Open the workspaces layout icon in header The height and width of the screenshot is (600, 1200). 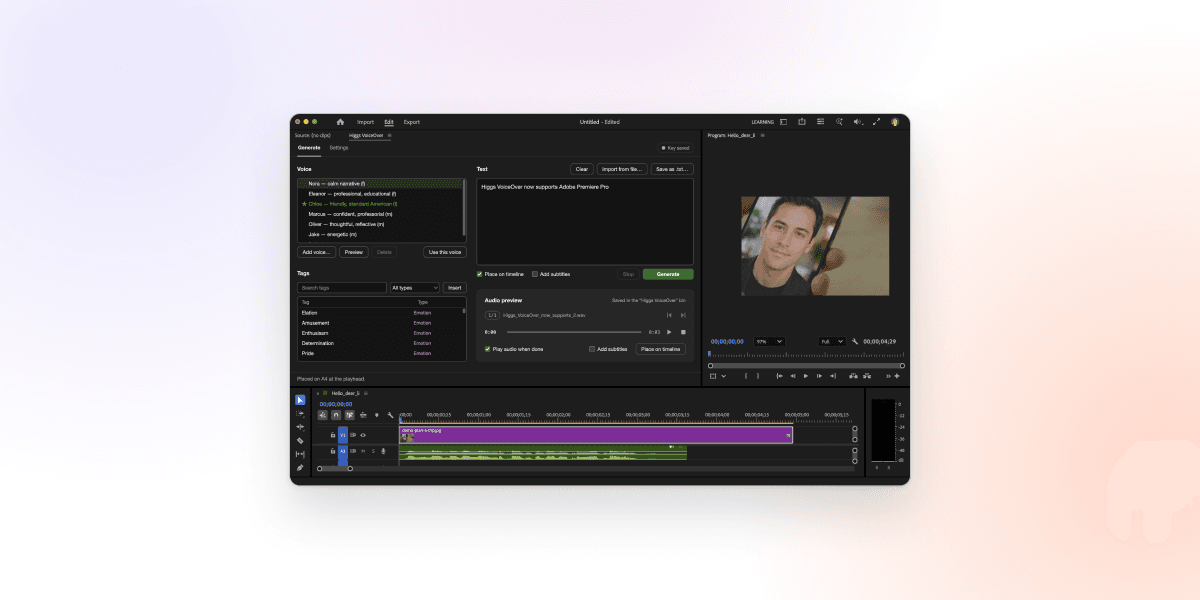pyautogui.click(x=784, y=122)
